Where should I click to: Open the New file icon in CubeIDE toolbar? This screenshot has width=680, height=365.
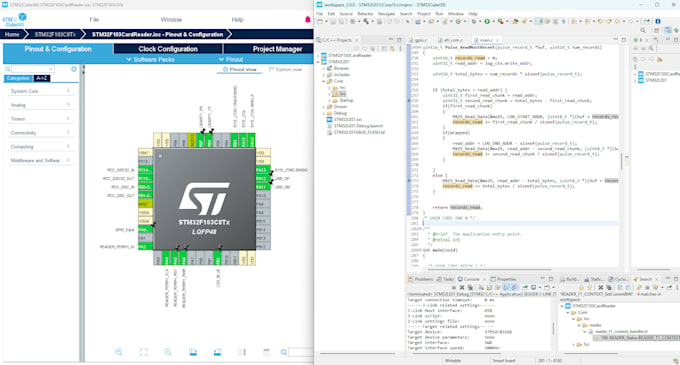click(320, 21)
